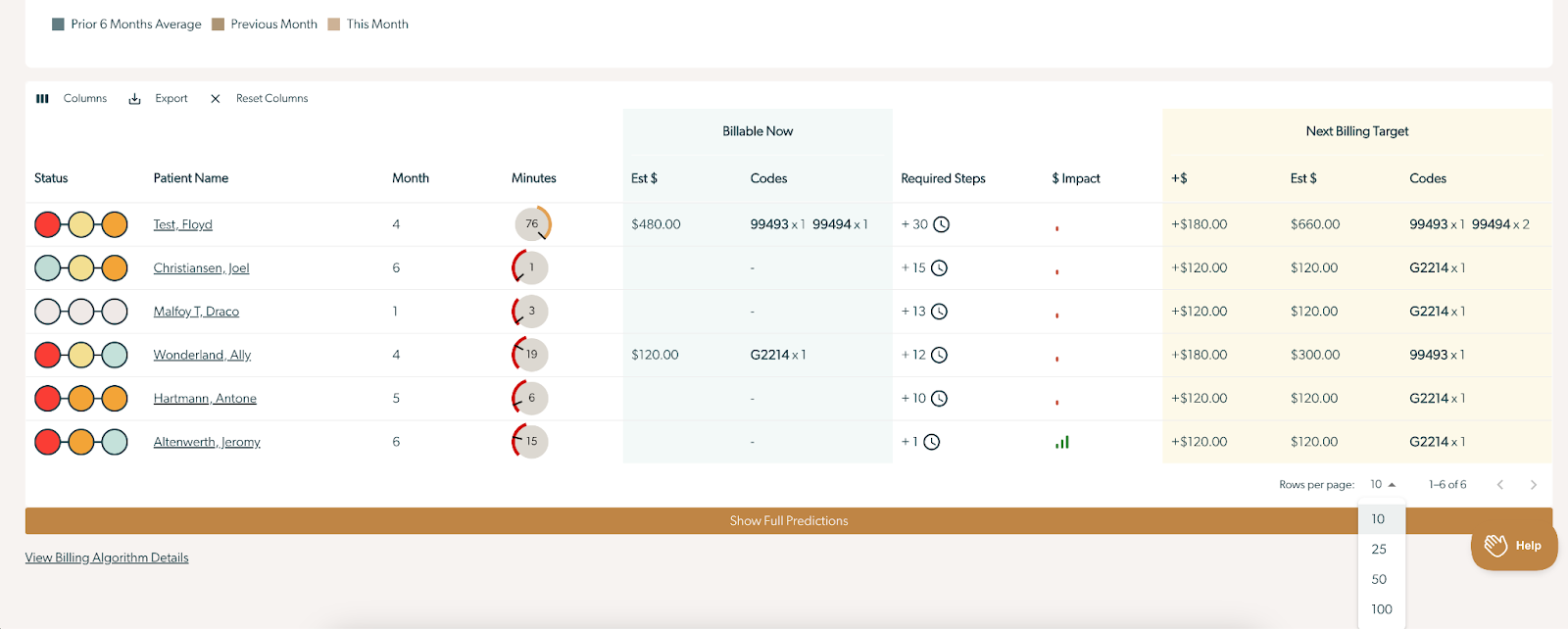
Task: Click clock icon in Altenwerth, Jeromy row
Action: [932, 442]
